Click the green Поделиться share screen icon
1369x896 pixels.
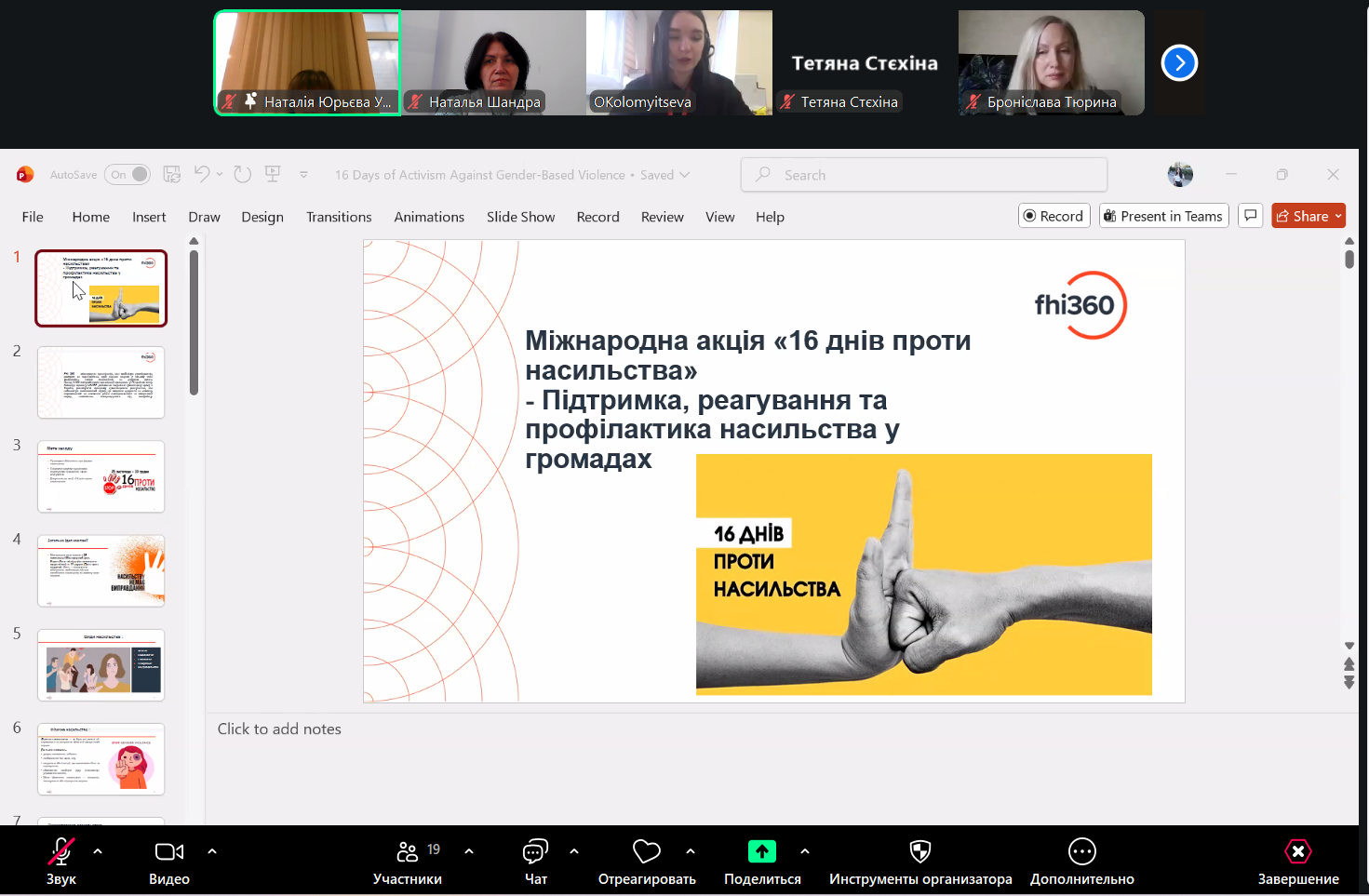coord(761,852)
